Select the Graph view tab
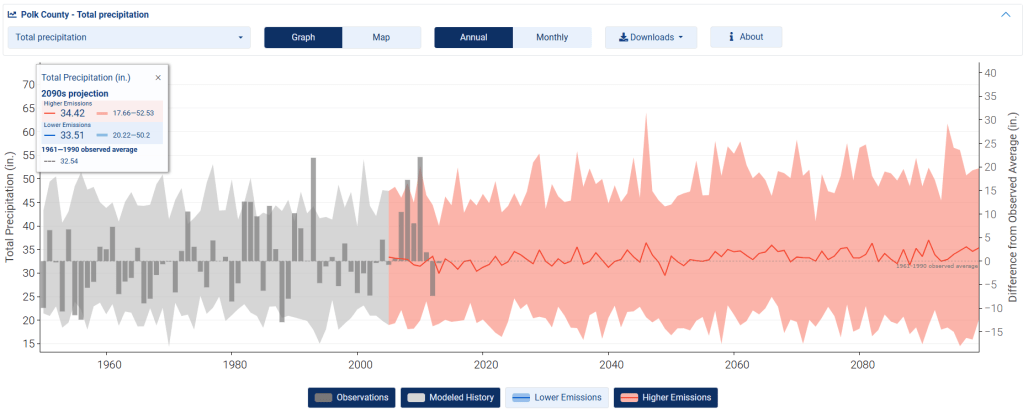This screenshot has width=1023, height=417. (303, 38)
